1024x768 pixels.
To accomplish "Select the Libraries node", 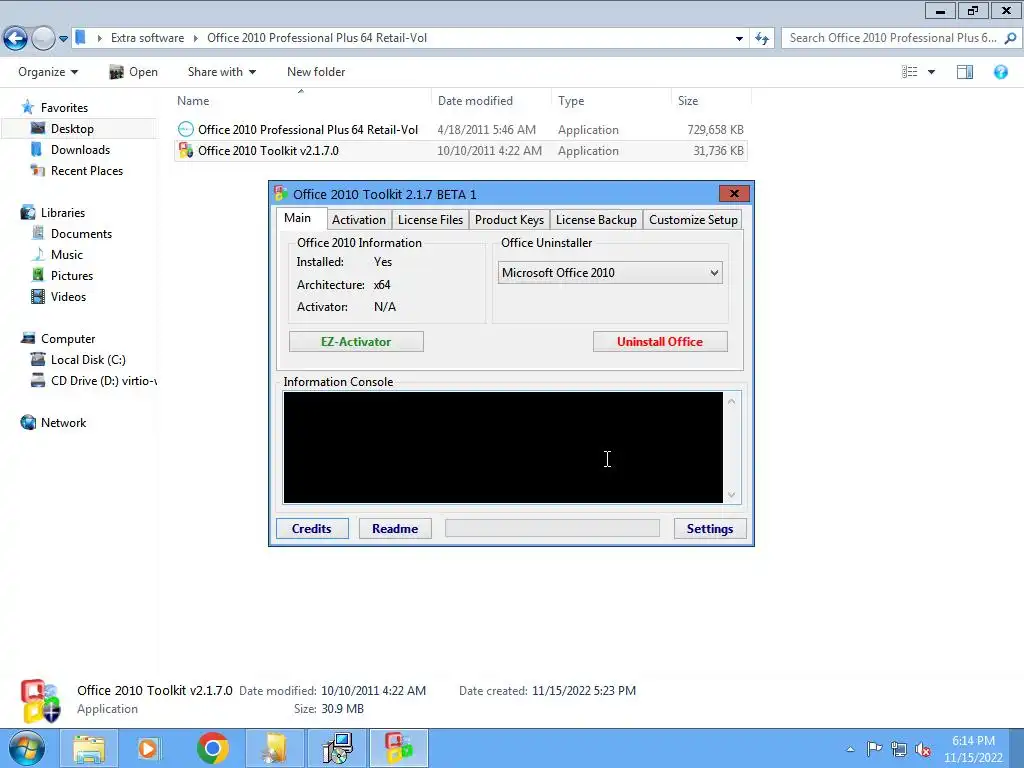I will 63,212.
